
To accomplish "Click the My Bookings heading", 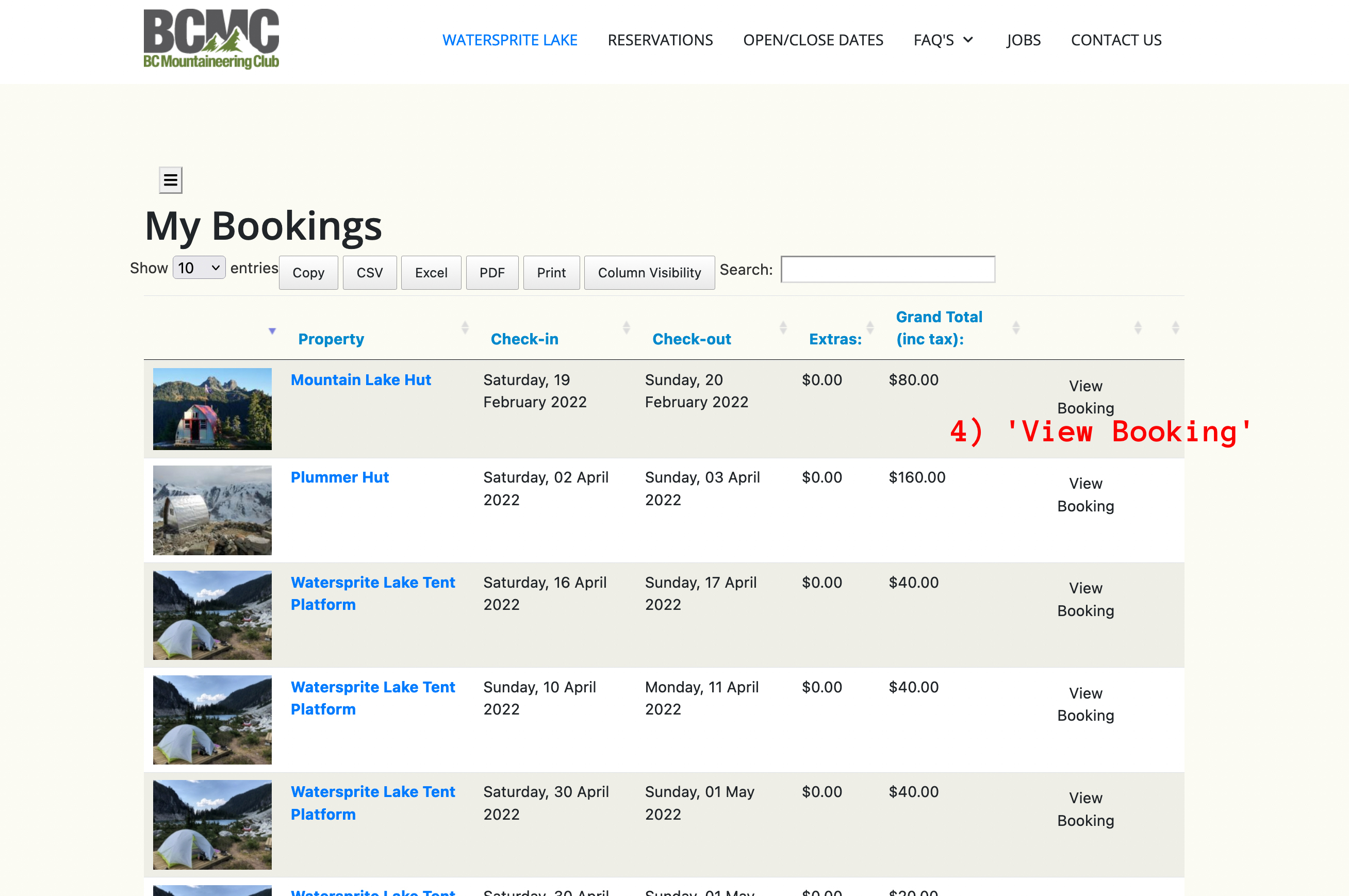I will coord(263,226).
